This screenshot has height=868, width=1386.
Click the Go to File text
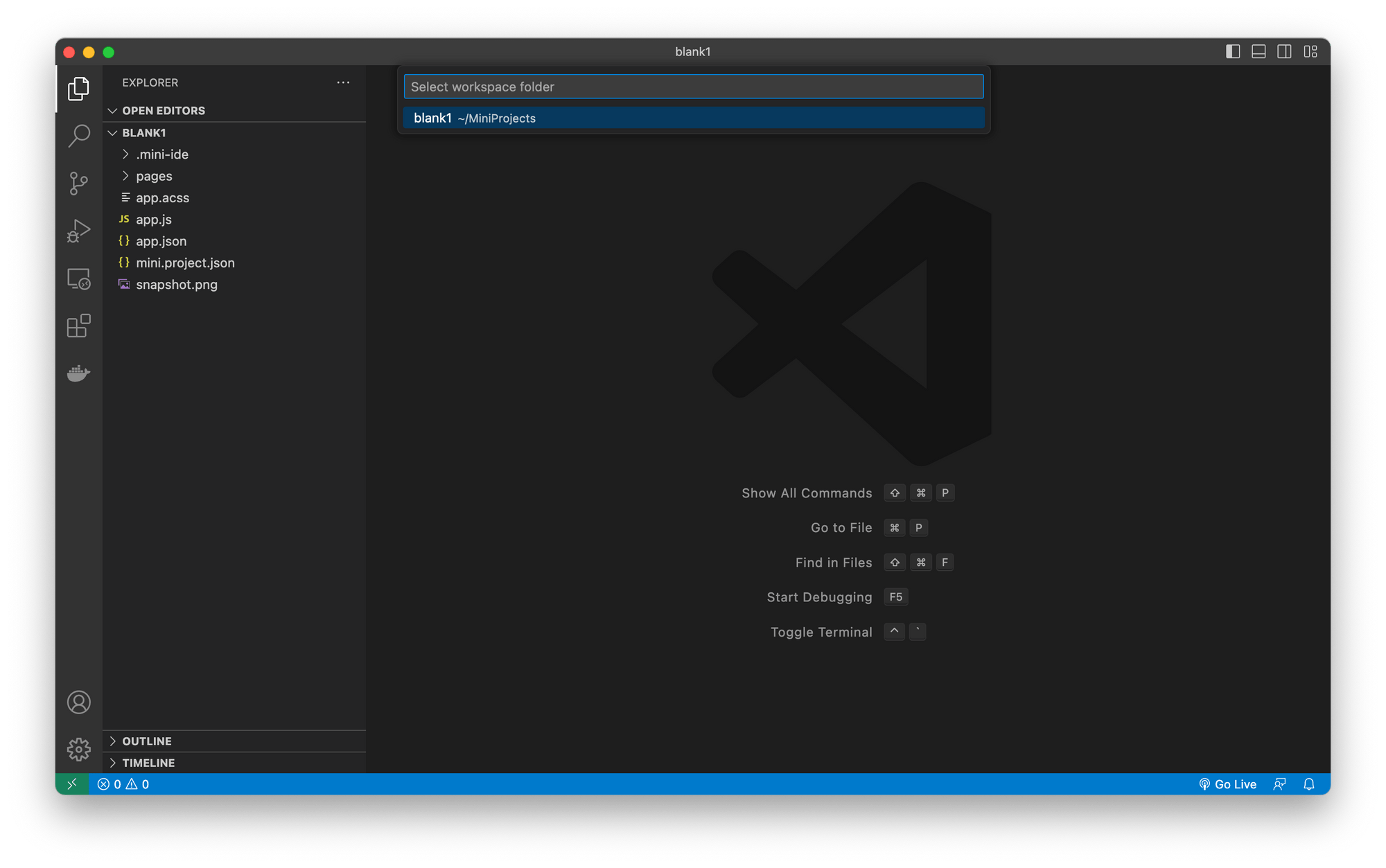point(841,528)
